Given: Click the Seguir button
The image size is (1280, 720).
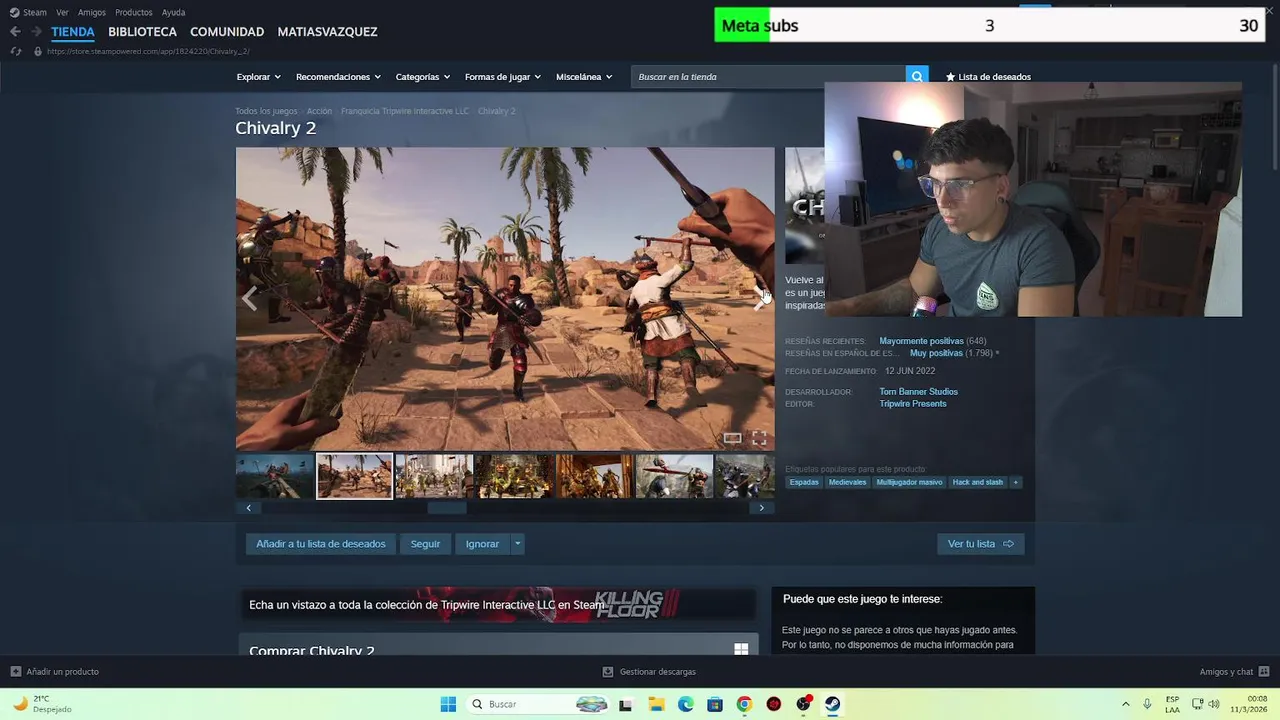Looking at the screenshot, I should [x=425, y=544].
